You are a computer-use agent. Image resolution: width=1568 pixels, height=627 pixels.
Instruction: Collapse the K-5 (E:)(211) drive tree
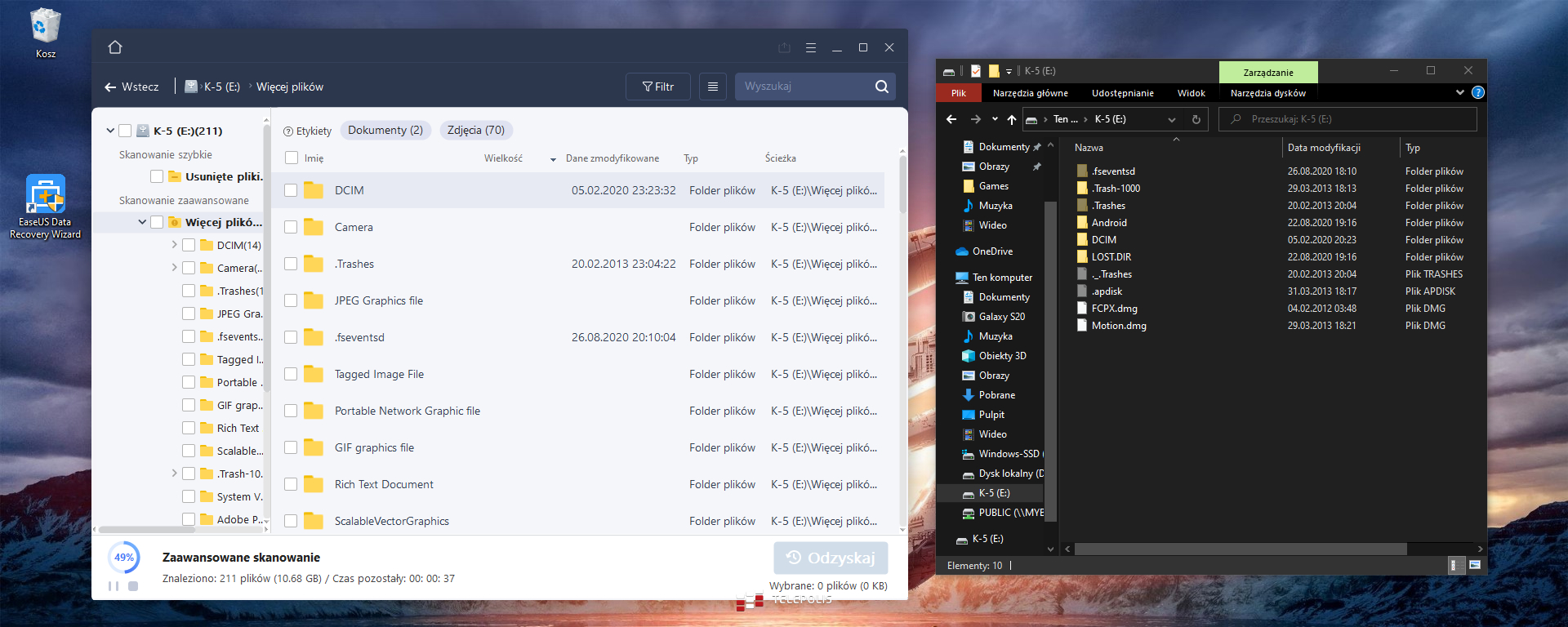pos(110,131)
